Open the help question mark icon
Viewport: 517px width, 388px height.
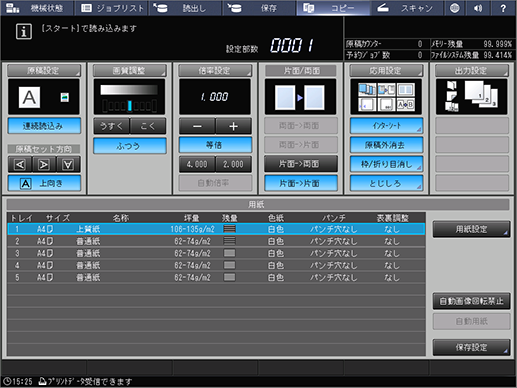click(x=503, y=8)
